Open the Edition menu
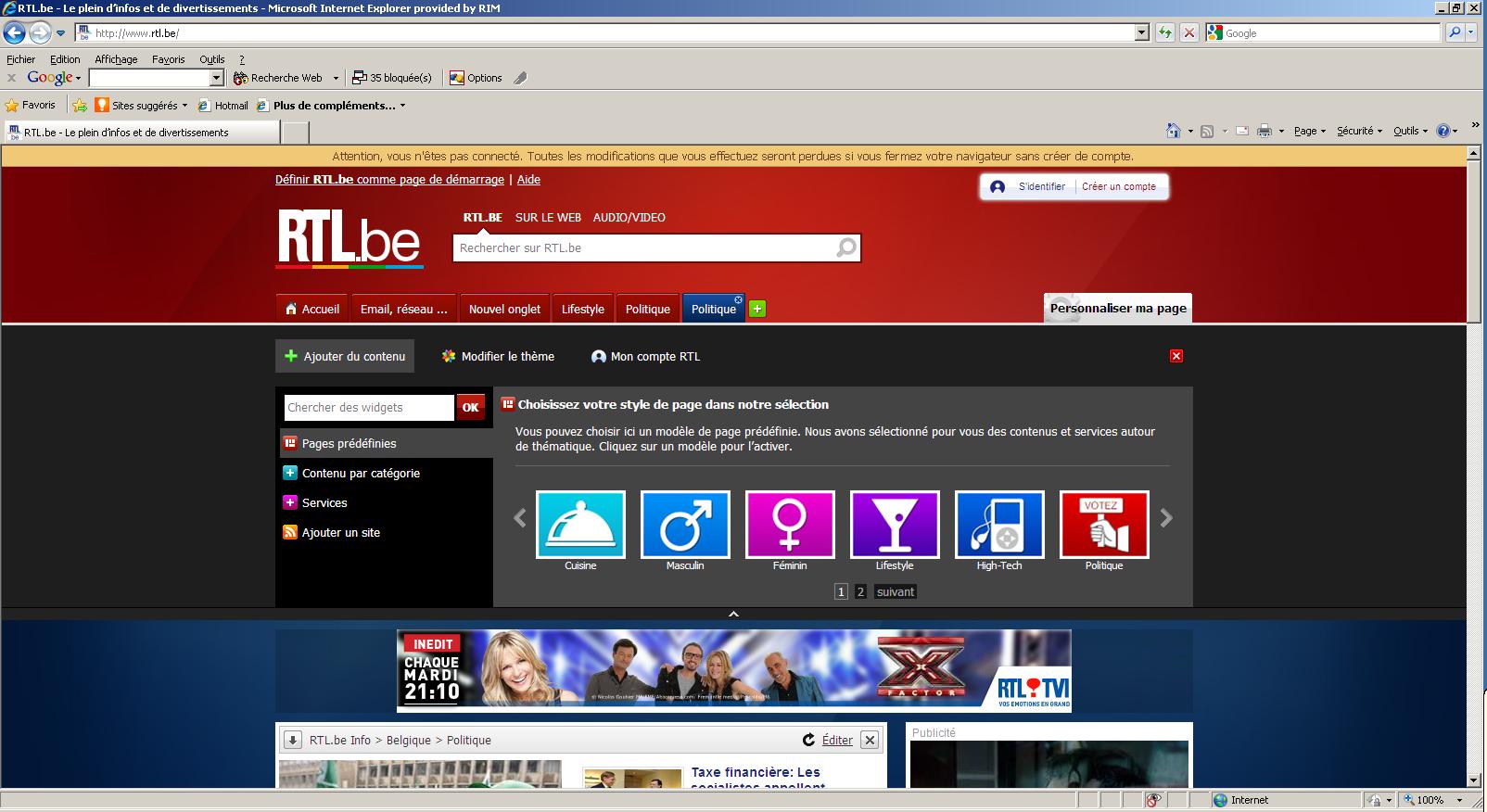 65,59
